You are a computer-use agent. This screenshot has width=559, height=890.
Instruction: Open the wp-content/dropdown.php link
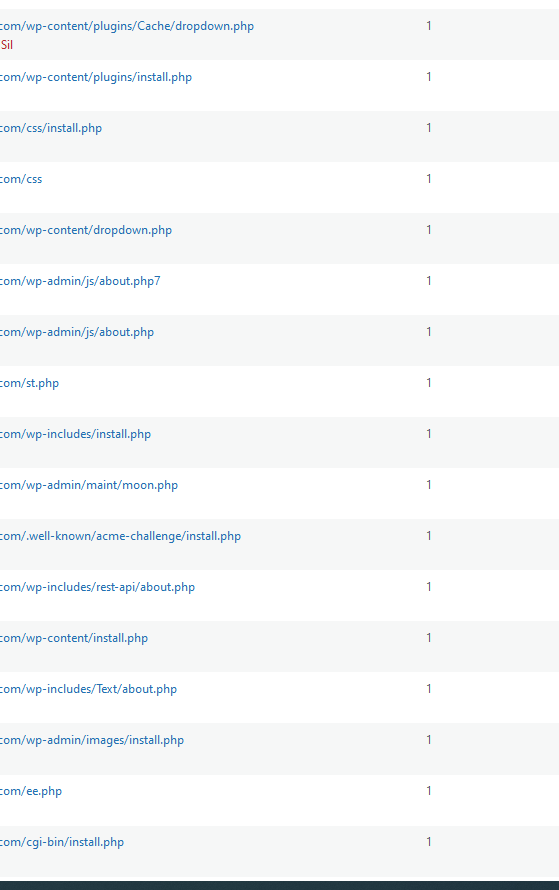(86, 230)
